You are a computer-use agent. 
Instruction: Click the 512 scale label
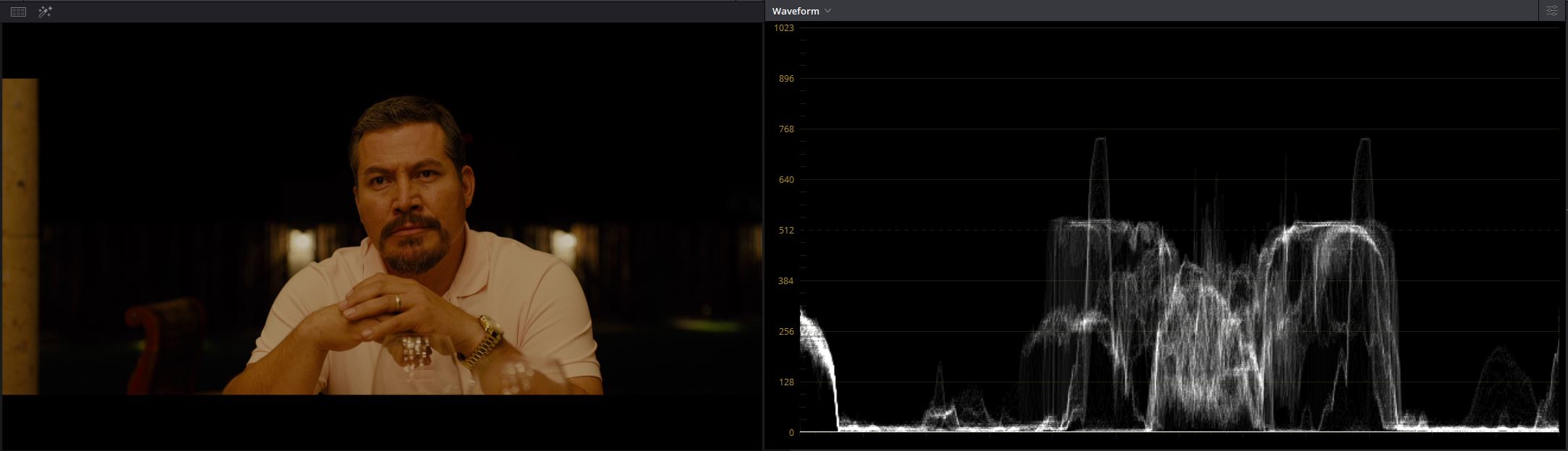(785, 230)
